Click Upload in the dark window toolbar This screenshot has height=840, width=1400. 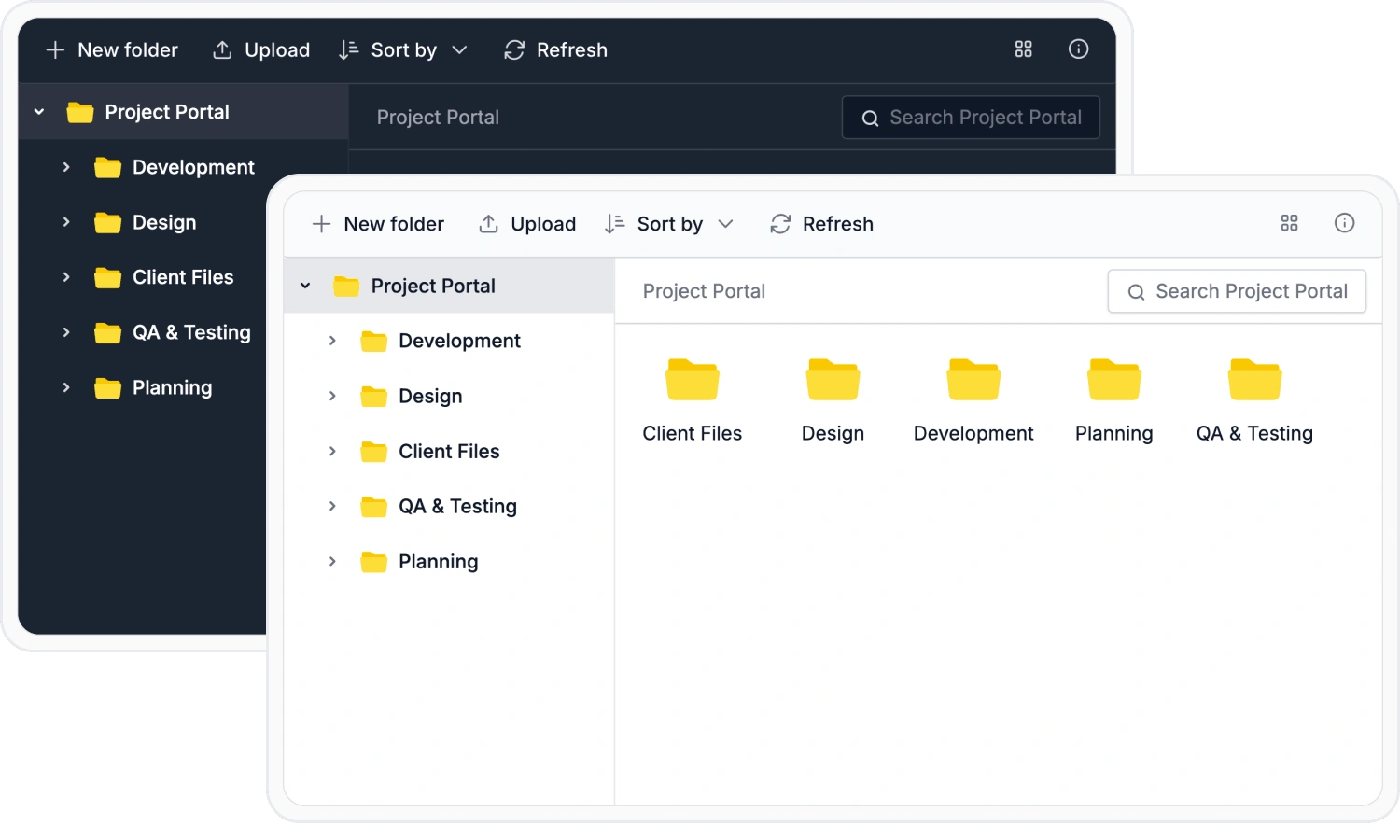click(x=261, y=50)
